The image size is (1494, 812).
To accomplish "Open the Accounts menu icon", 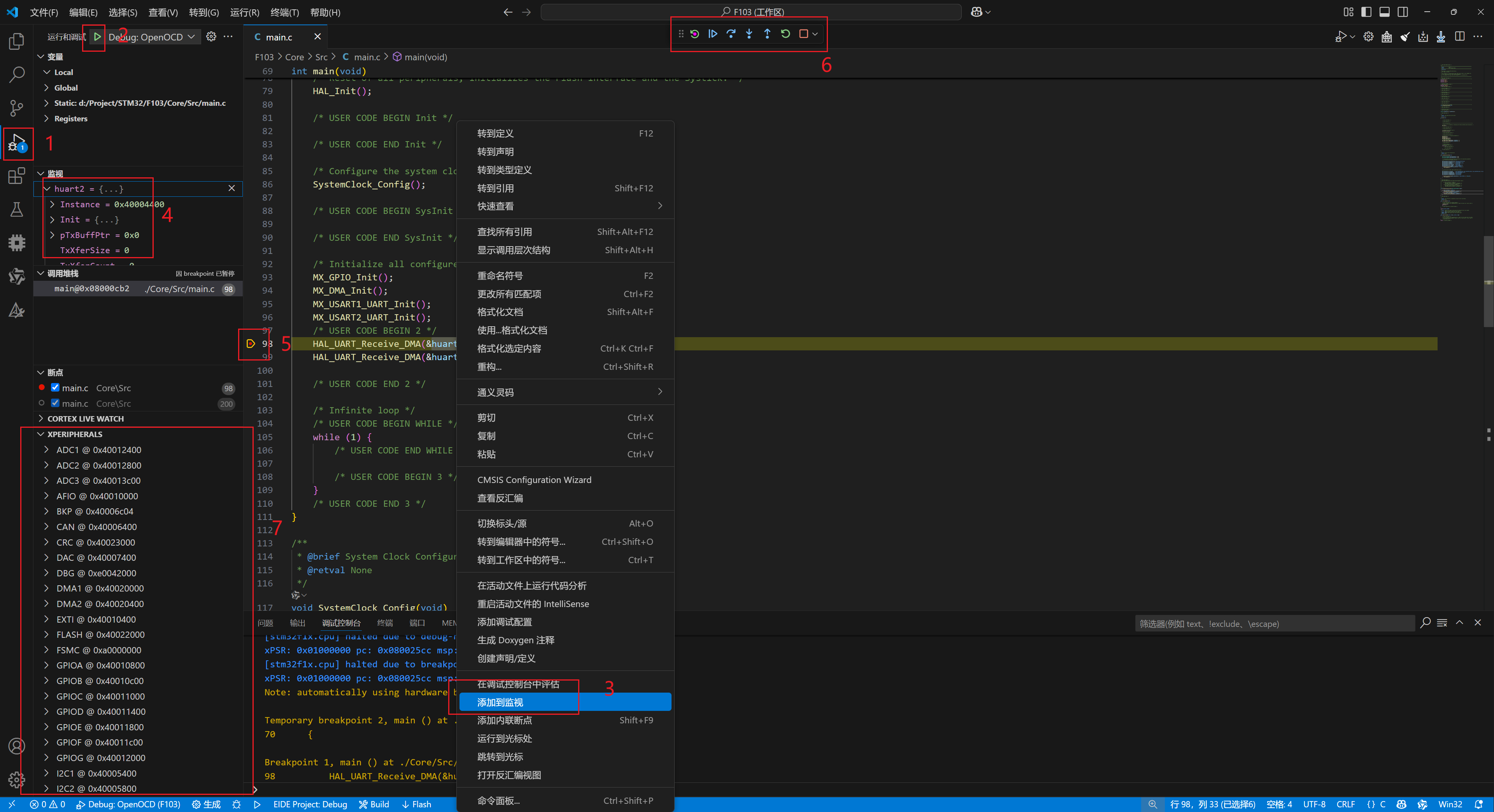I will coord(17,746).
